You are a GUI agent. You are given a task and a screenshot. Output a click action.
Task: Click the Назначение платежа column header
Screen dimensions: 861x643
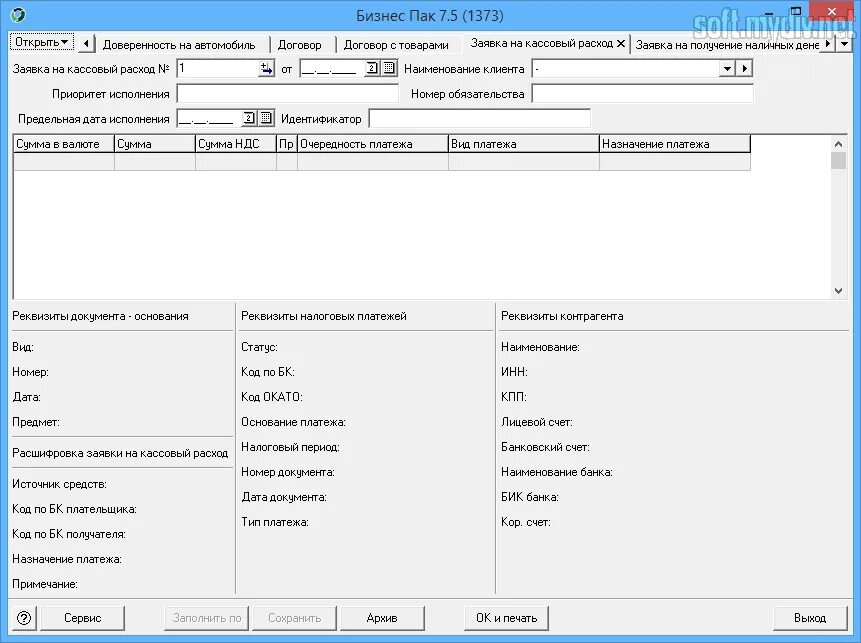tap(675, 144)
